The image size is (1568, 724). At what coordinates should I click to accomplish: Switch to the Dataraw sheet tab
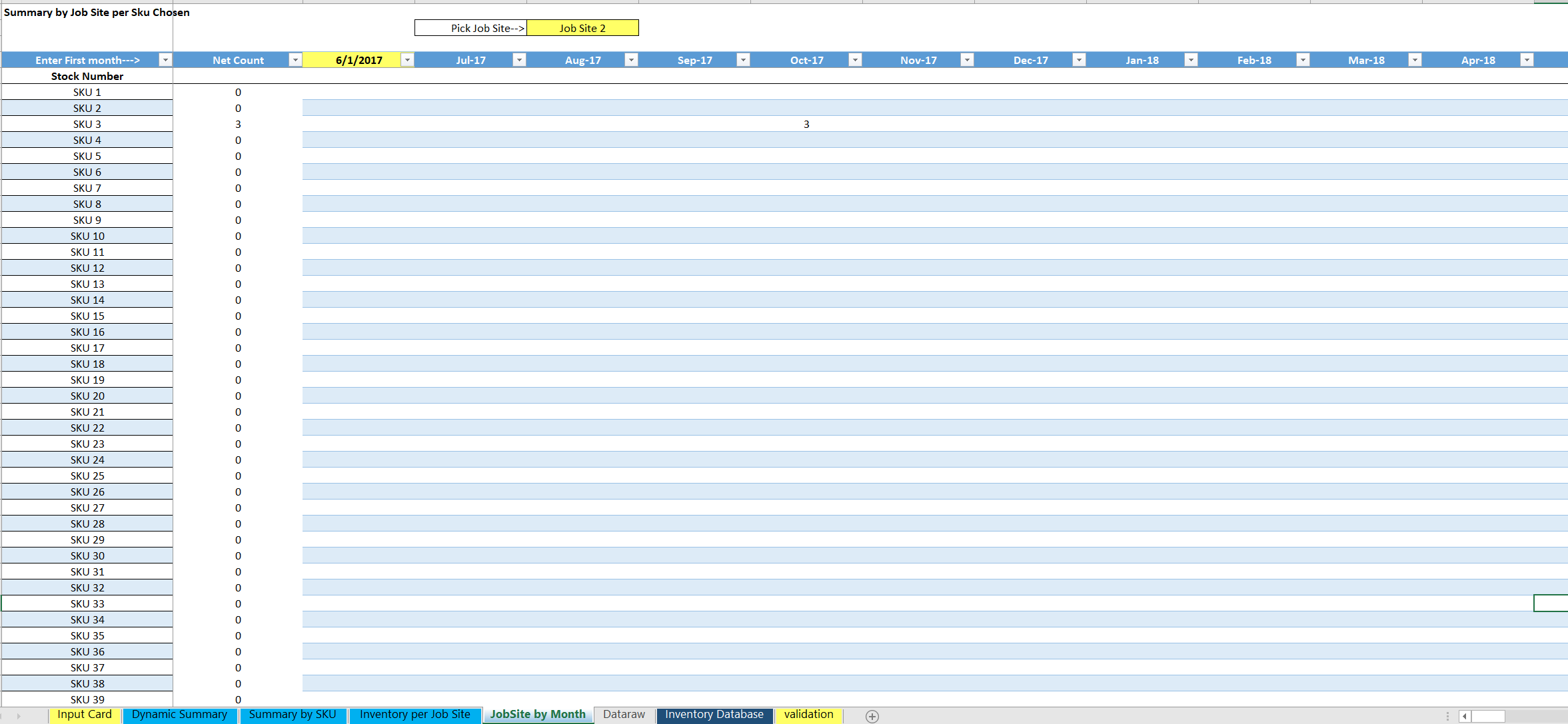(x=624, y=713)
